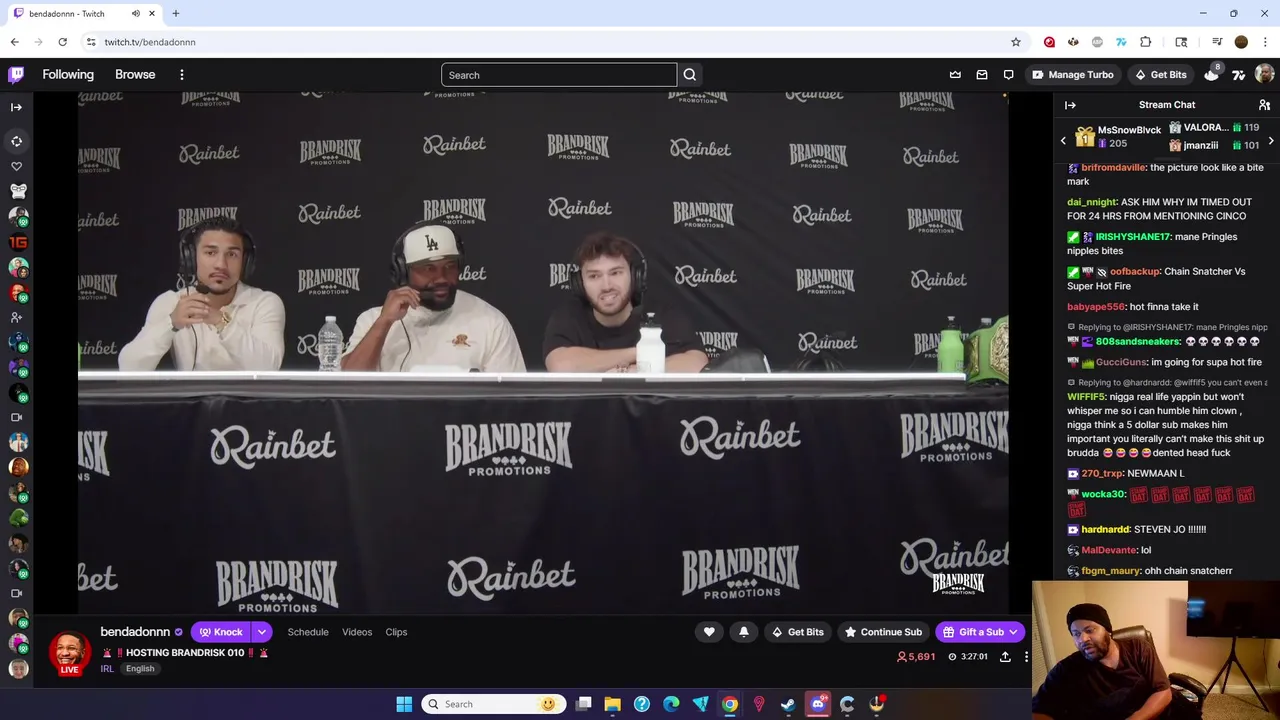The image size is (1280, 720).
Task: Open the Twitch home logo
Action: [16, 74]
